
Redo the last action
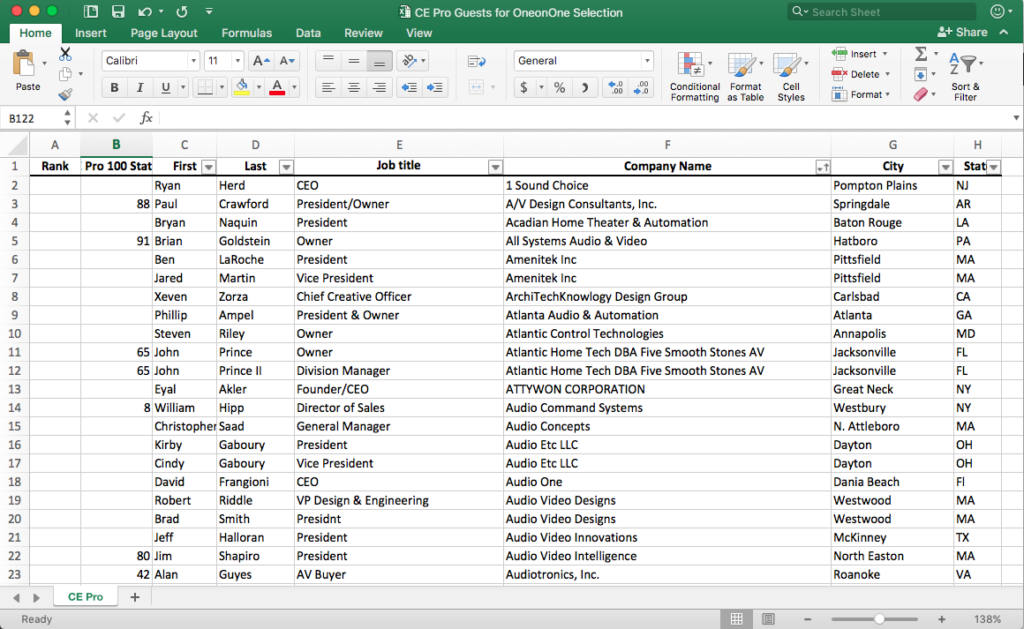(x=182, y=12)
